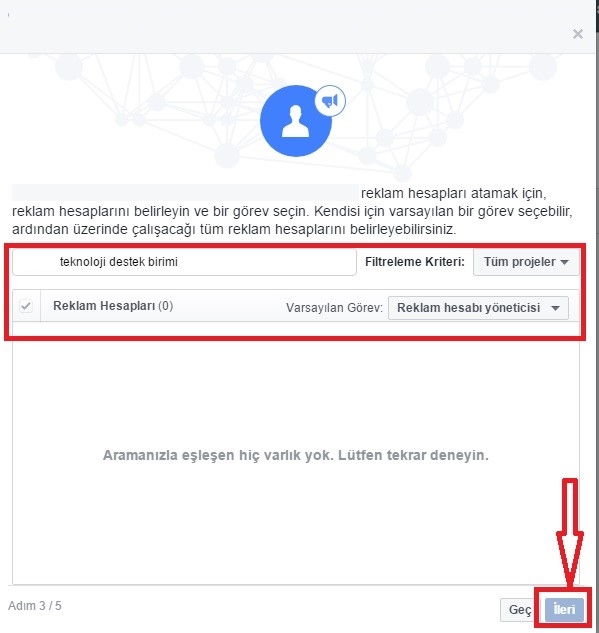599x633 pixels.
Task: Toggle the checkbox beside Reklam Hesapları
Action: coord(26,306)
